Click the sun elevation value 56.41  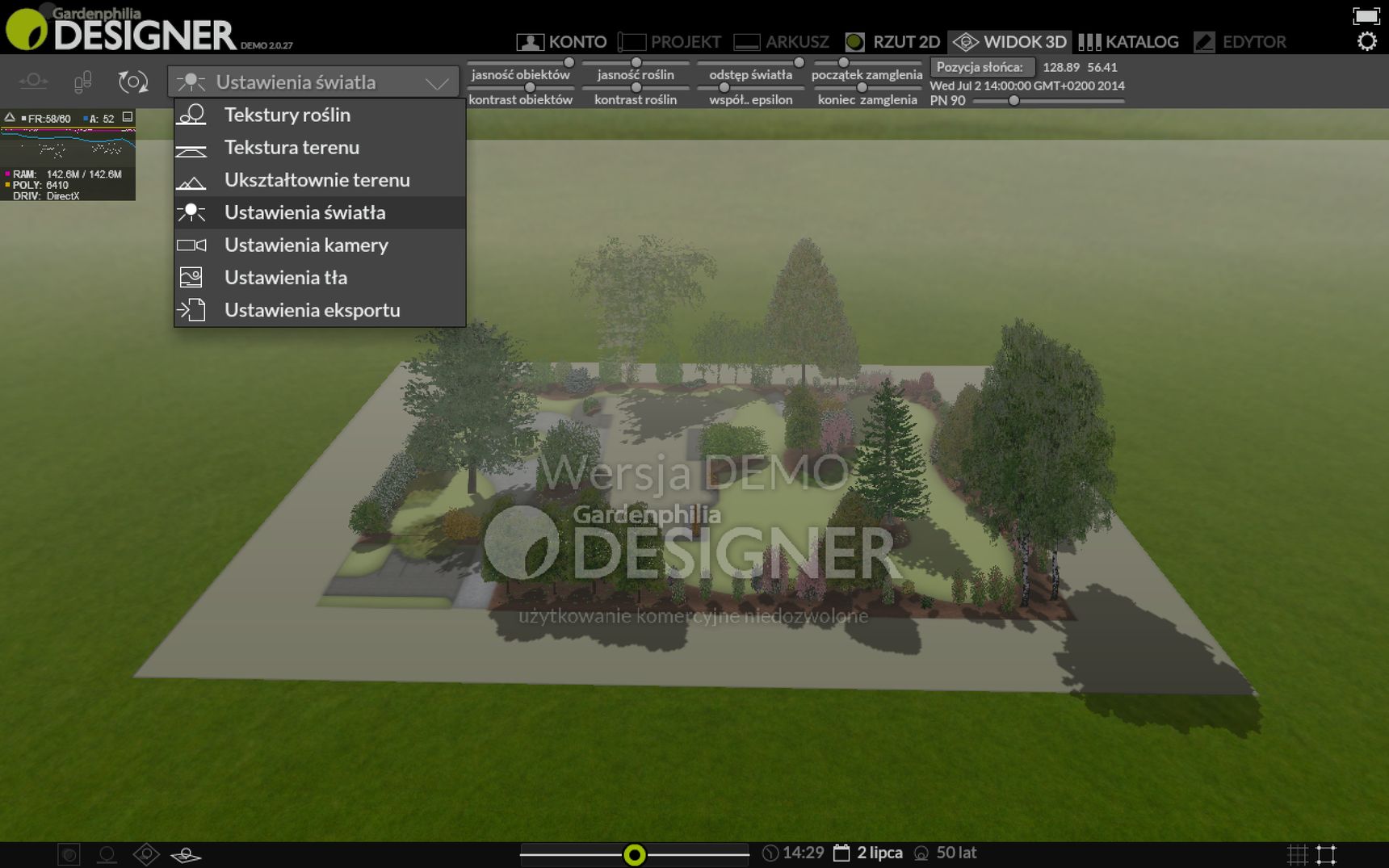tap(1102, 67)
